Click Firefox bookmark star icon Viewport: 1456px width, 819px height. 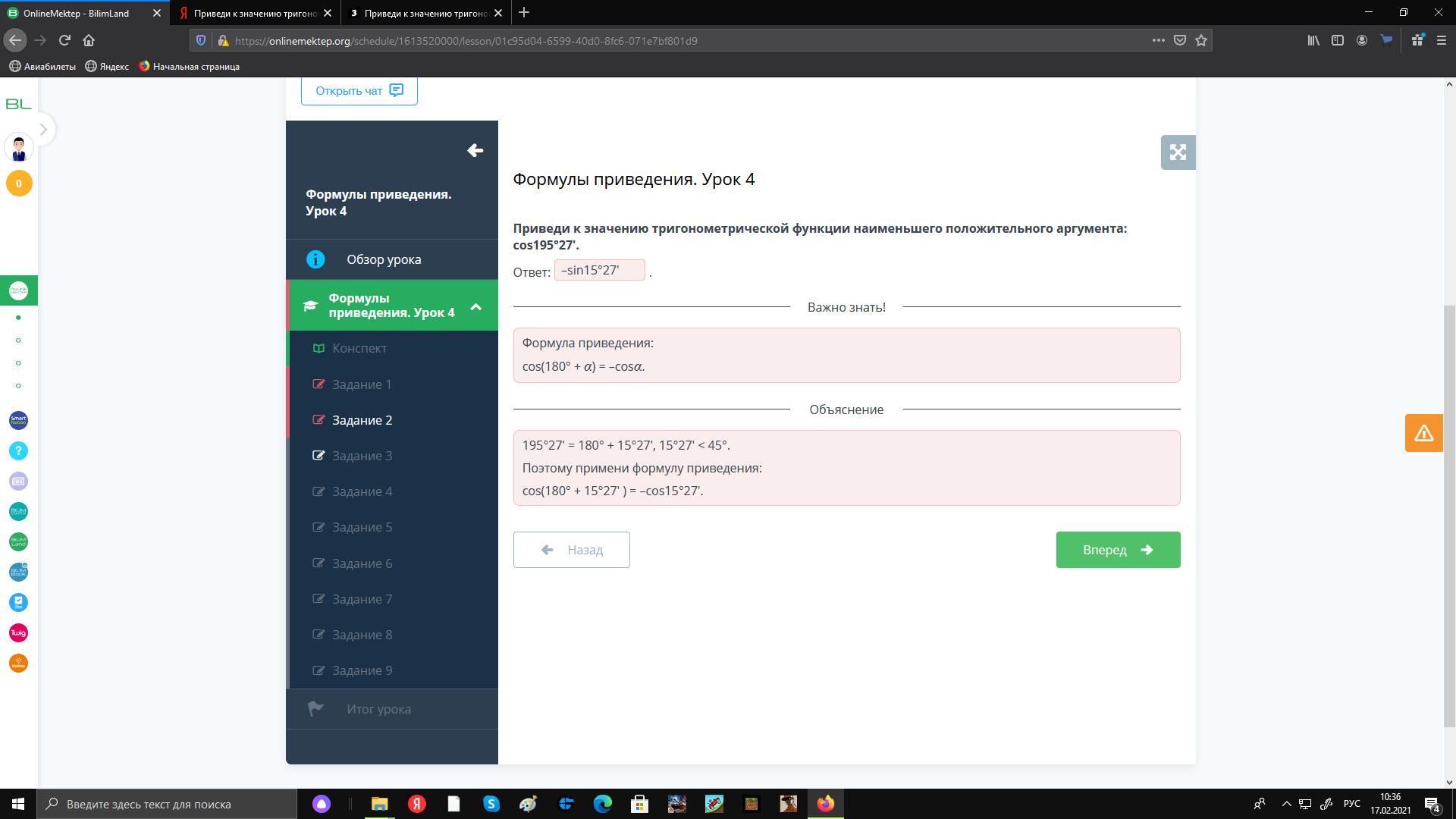click(x=1200, y=40)
